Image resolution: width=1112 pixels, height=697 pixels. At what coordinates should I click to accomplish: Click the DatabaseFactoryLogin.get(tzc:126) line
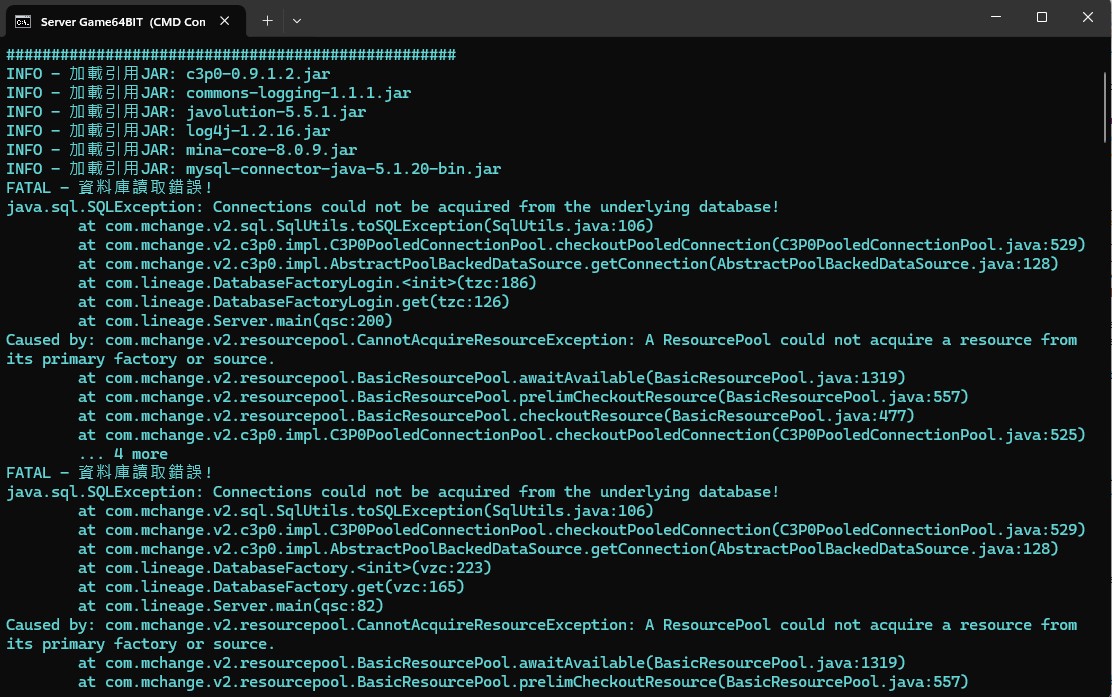point(294,302)
